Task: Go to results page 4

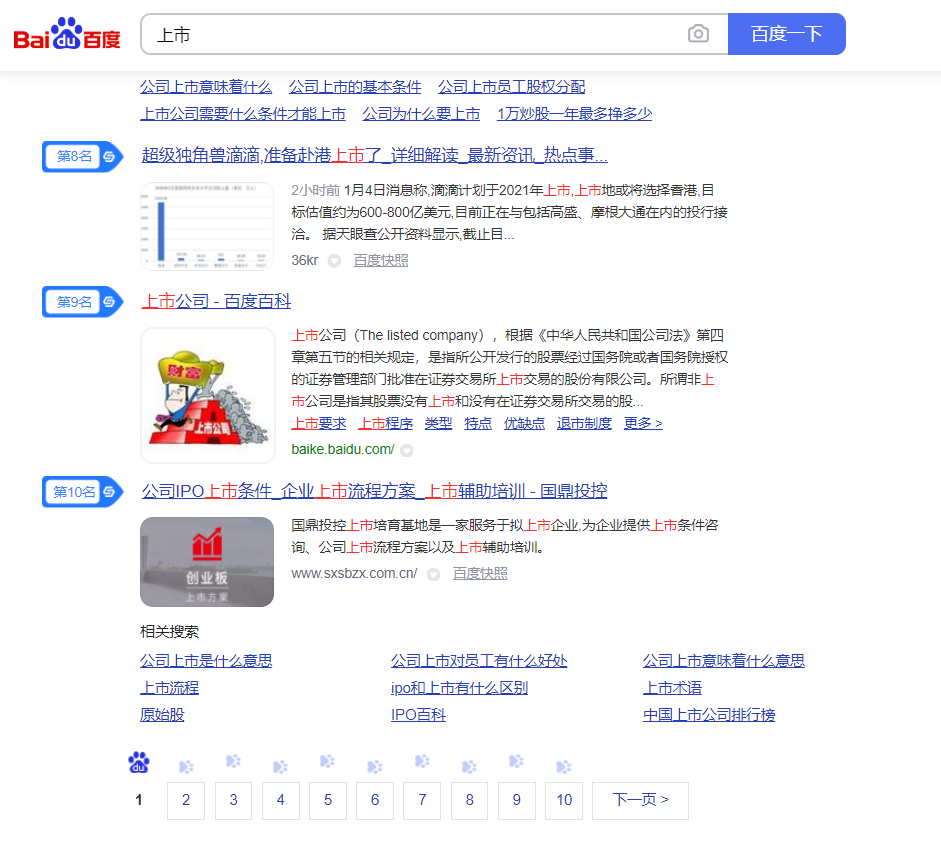Action: click(280, 800)
